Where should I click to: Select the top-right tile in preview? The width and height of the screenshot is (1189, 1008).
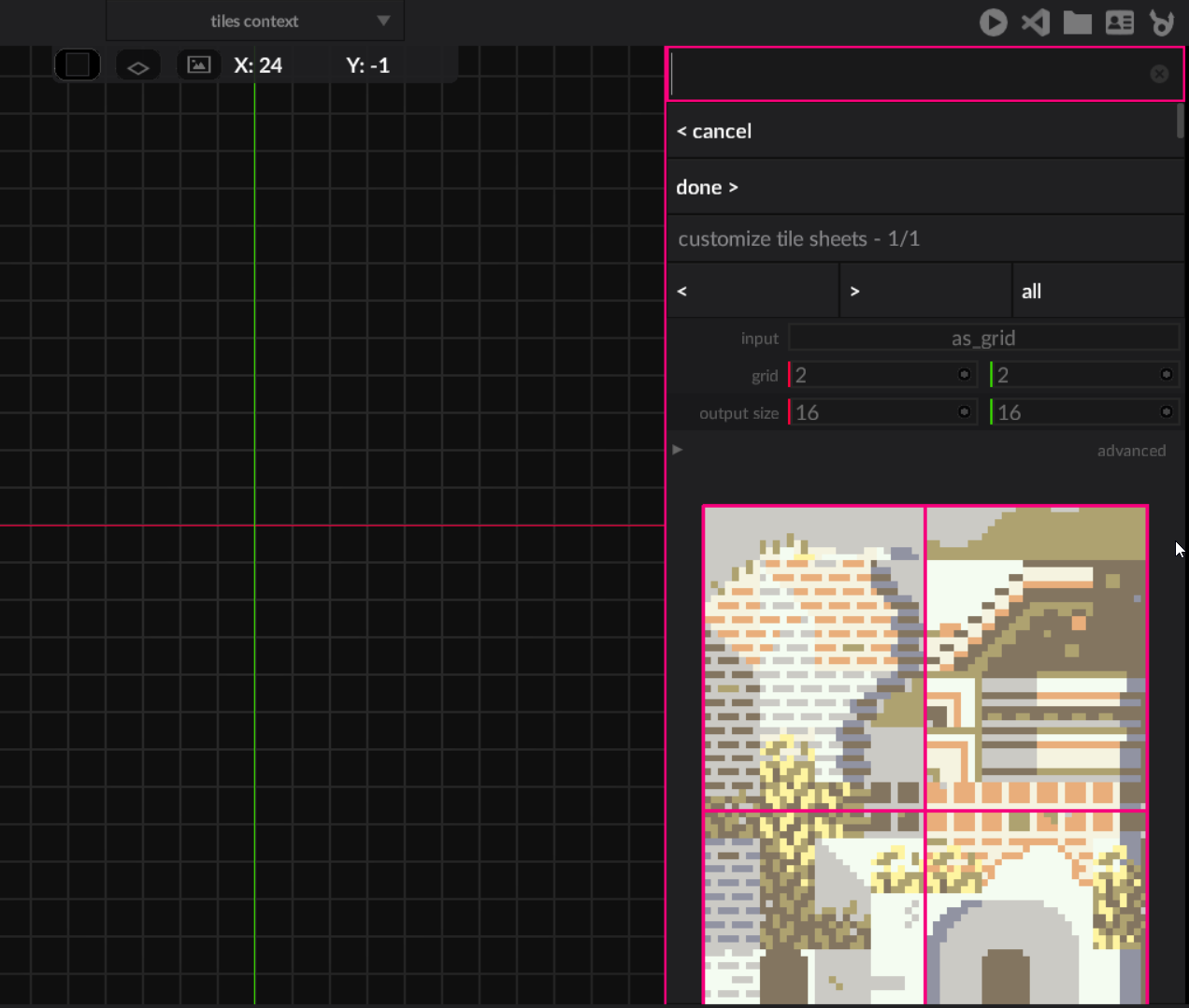pyautogui.click(x=1036, y=657)
